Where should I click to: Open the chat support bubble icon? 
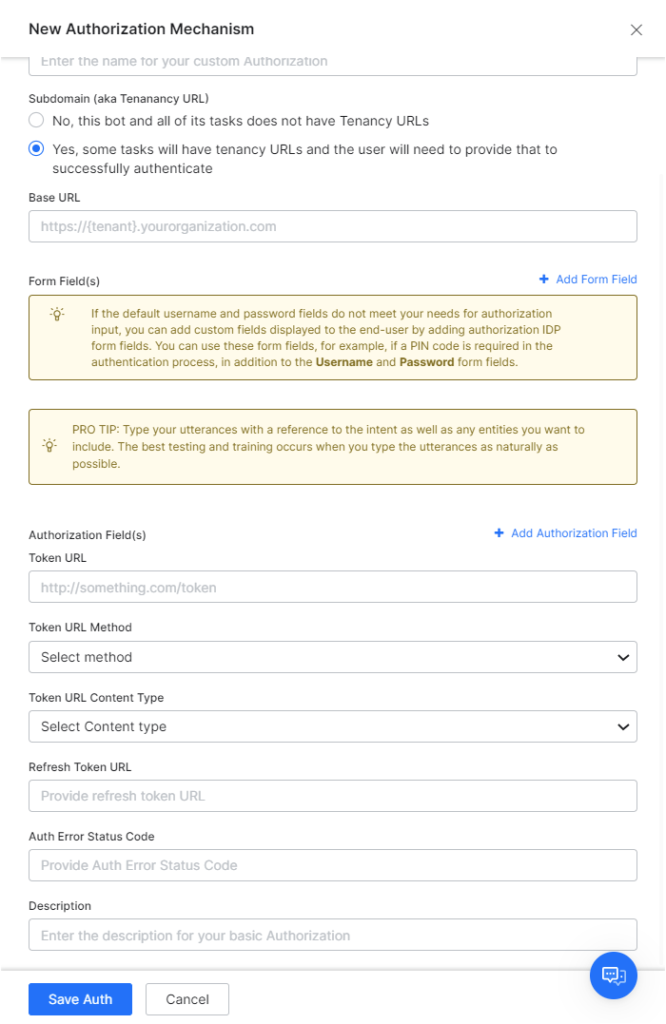click(613, 975)
